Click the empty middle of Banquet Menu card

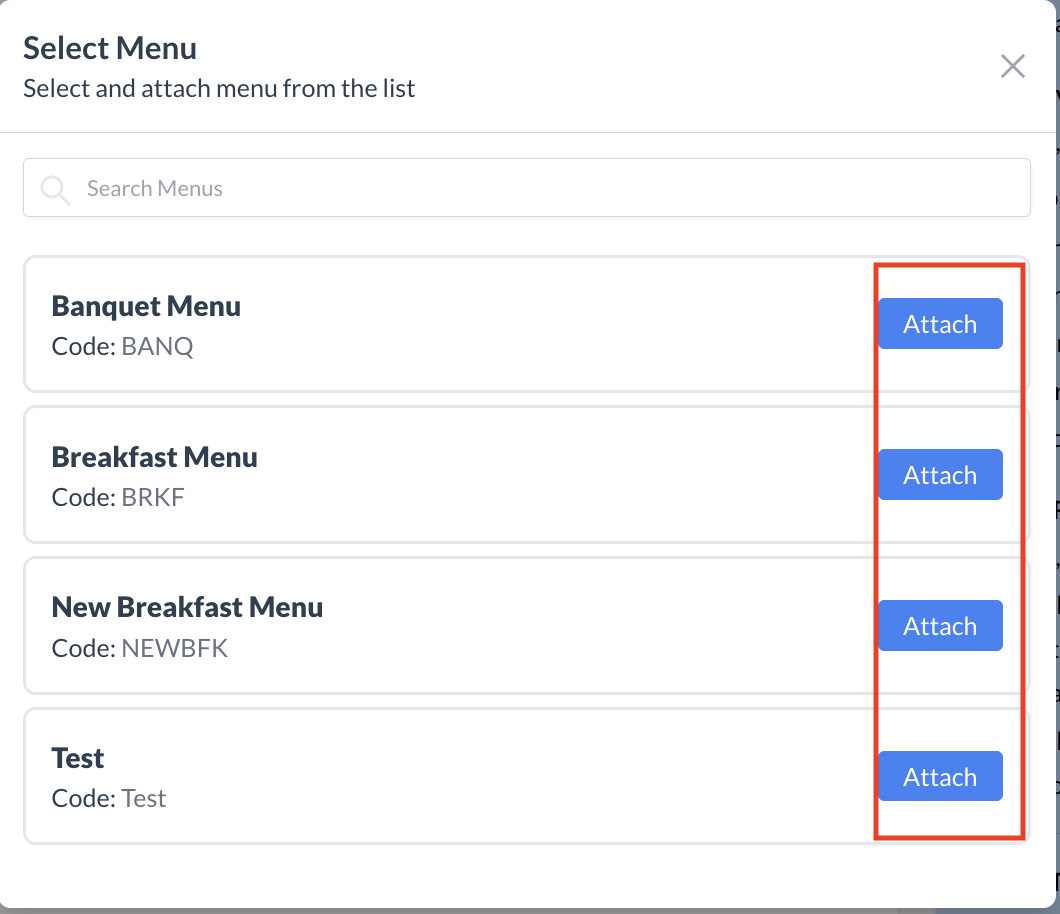coord(550,325)
